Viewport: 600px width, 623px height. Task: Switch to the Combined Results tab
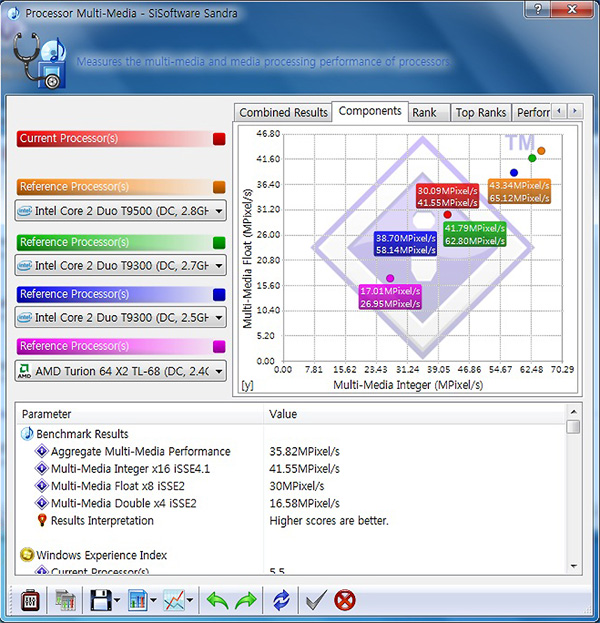pos(283,112)
